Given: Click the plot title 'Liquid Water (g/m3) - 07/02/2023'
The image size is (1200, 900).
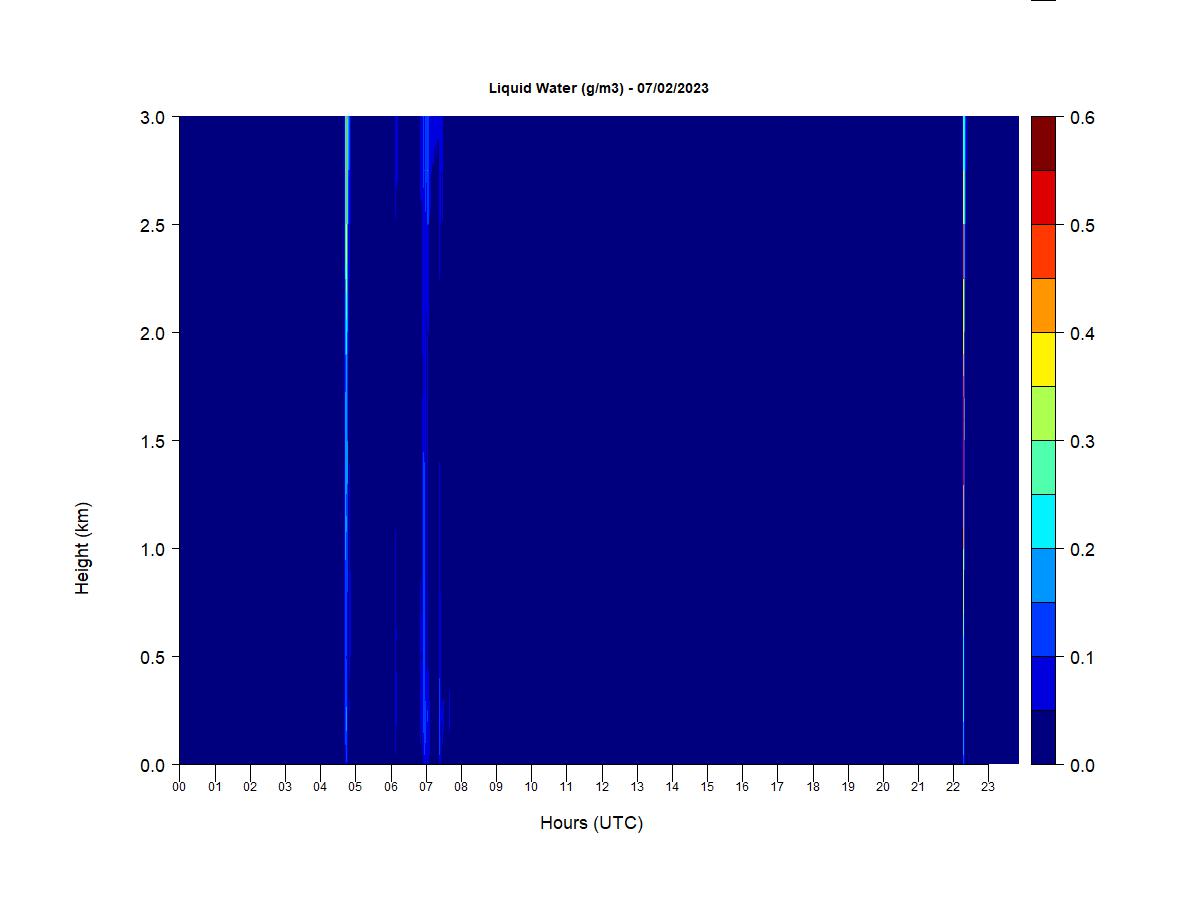Looking at the screenshot, I should point(598,88).
